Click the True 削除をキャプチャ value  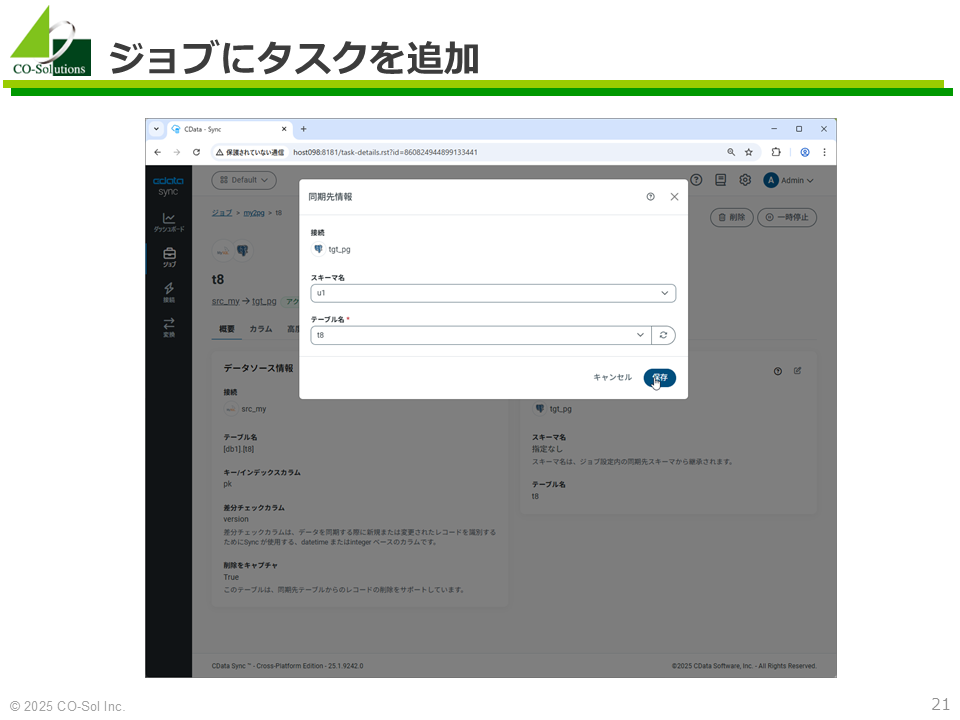231,577
